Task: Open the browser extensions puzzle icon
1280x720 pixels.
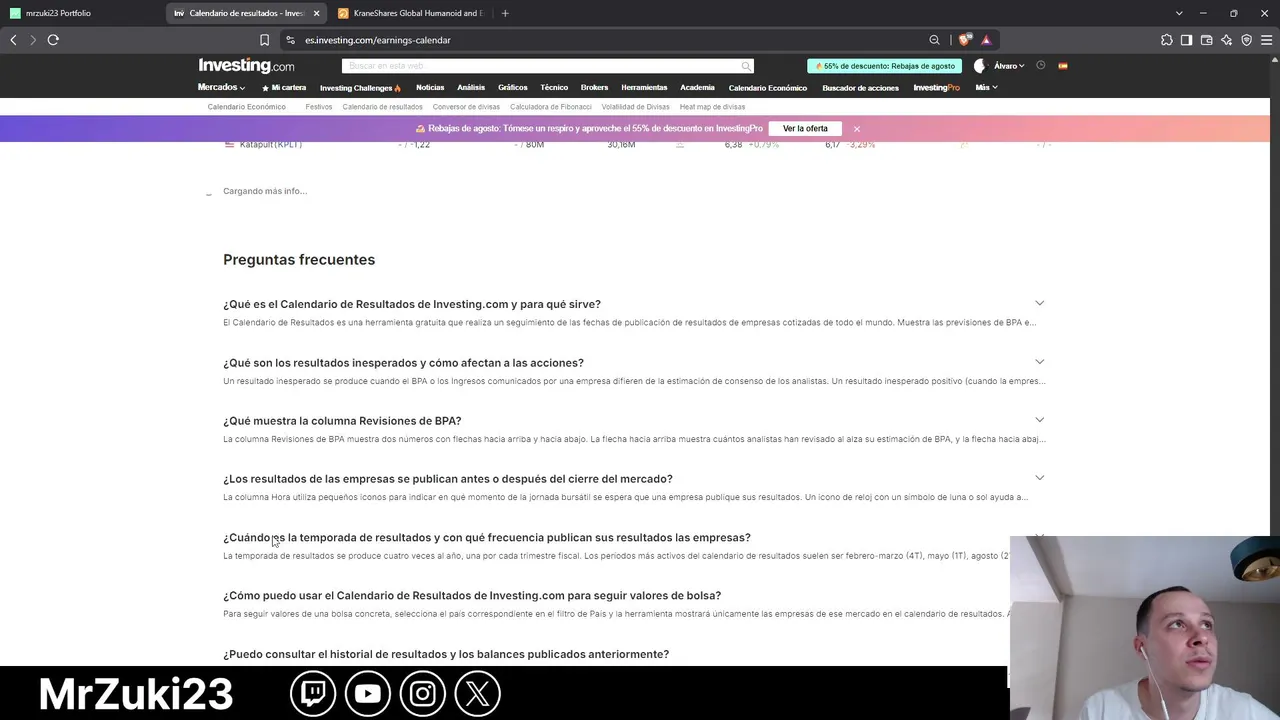Action: (x=1167, y=40)
